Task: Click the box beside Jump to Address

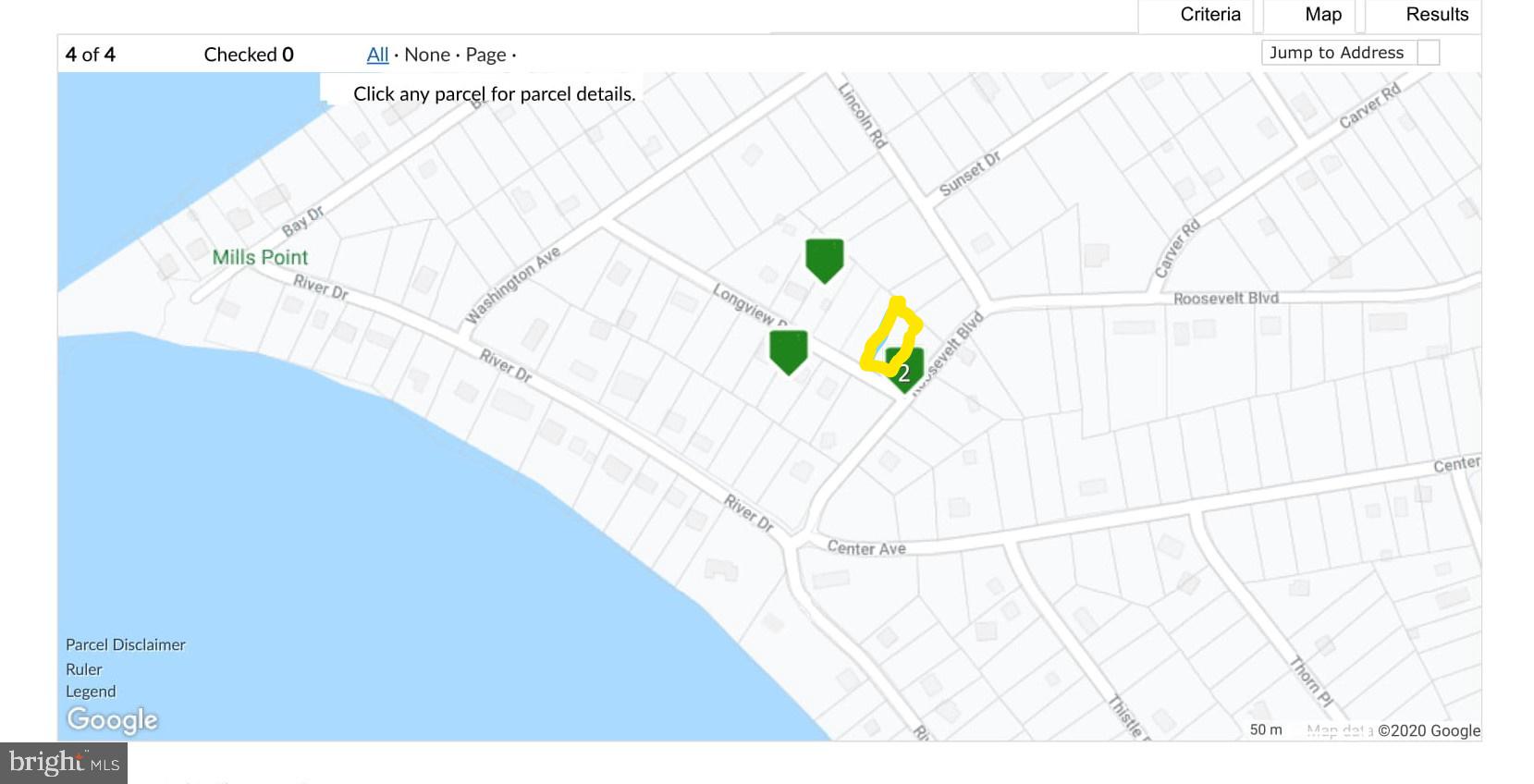Action: [x=1429, y=53]
